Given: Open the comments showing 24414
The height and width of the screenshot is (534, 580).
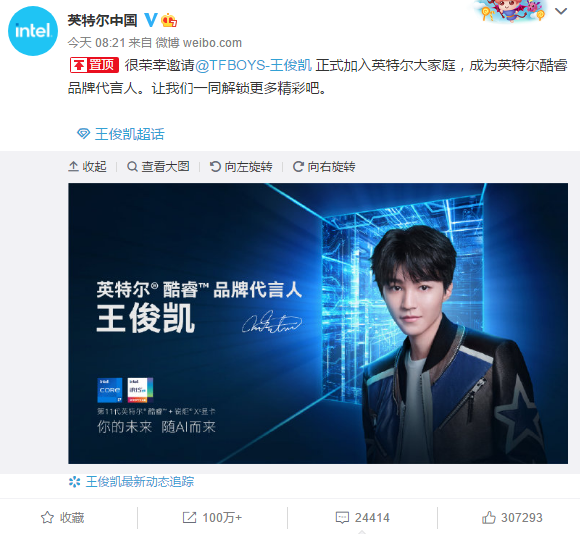Looking at the screenshot, I should (x=362, y=517).
